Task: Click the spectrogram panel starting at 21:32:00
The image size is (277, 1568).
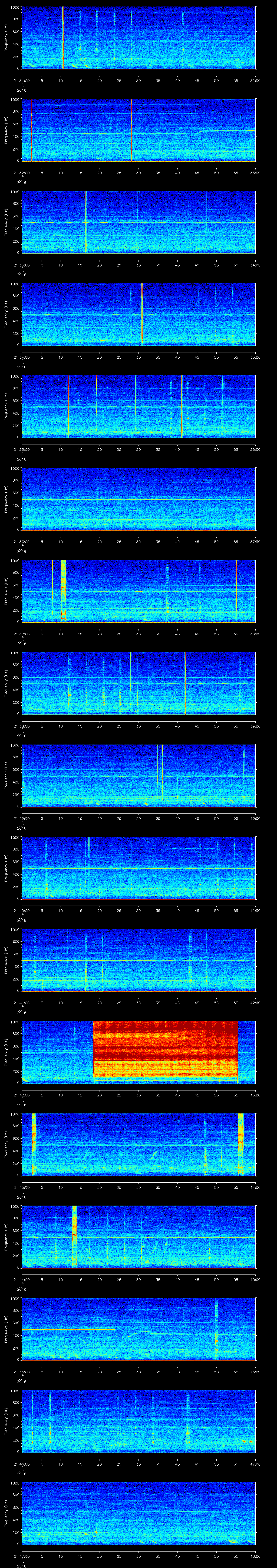Action: [139, 130]
